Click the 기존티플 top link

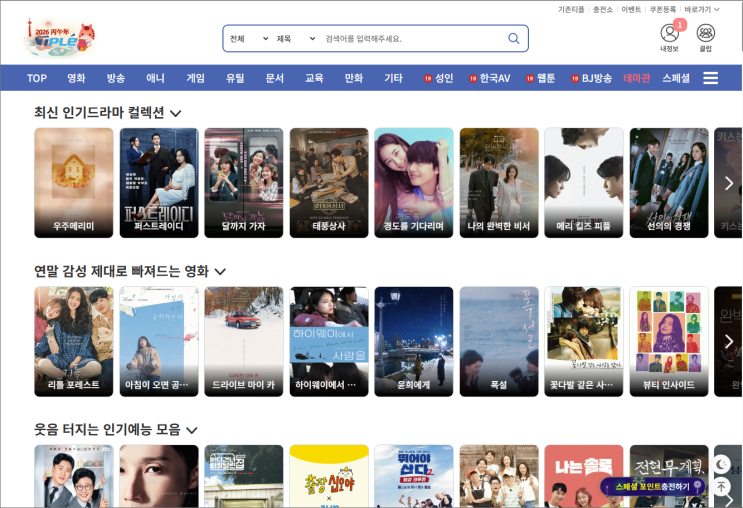point(571,9)
